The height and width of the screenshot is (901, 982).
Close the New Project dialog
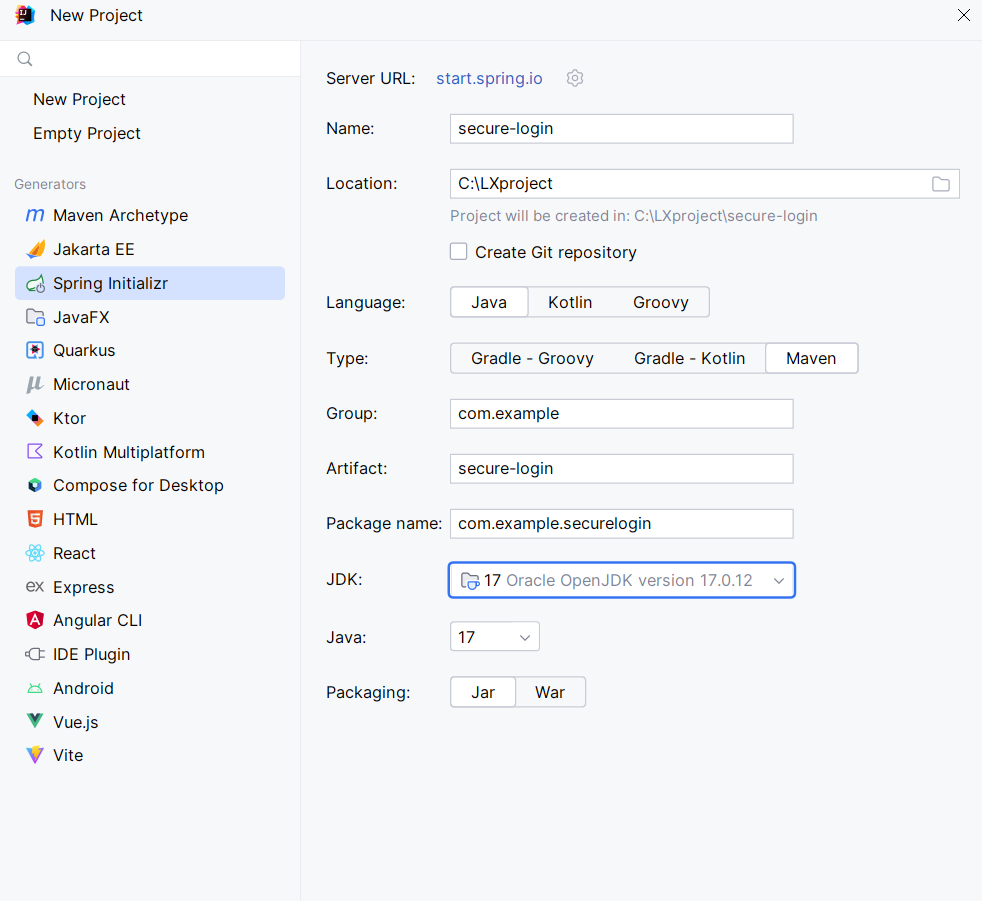964,15
